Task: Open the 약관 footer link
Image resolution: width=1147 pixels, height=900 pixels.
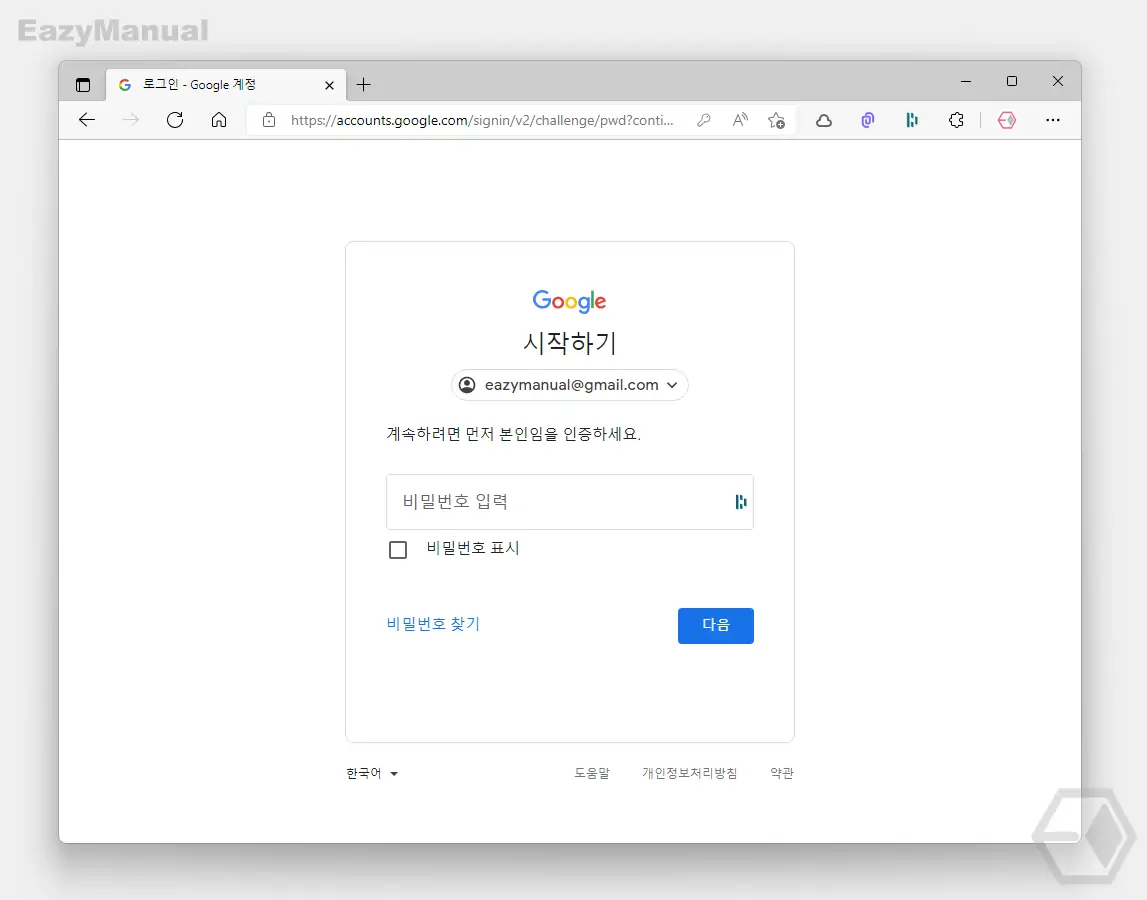Action: (x=781, y=773)
